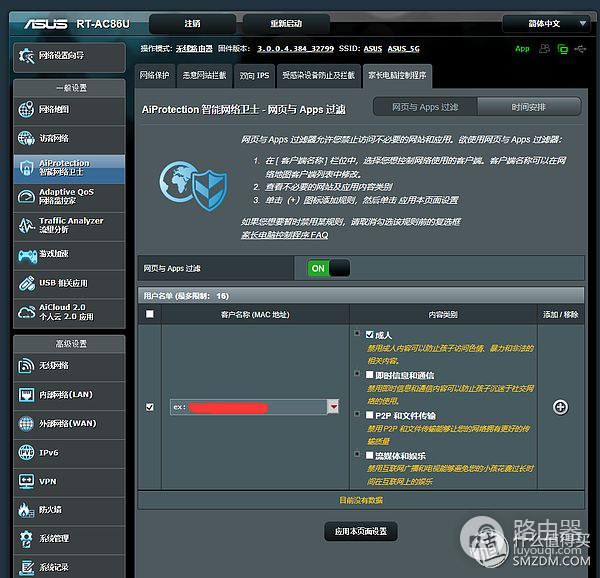Click the green App icon in header
This screenshot has height=578, width=600.
tap(522, 48)
